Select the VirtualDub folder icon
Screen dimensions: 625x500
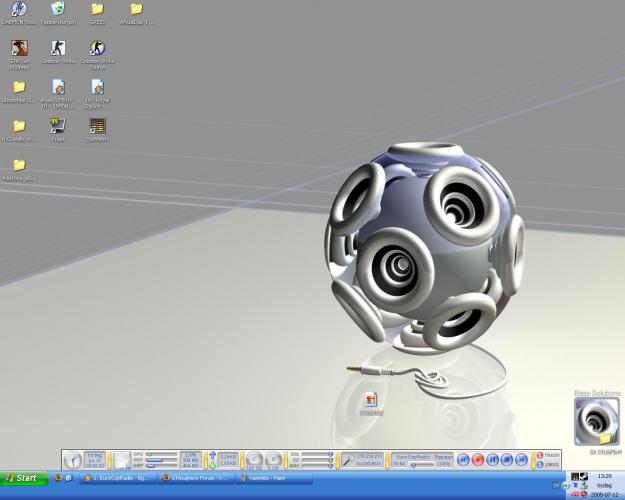[136, 10]
